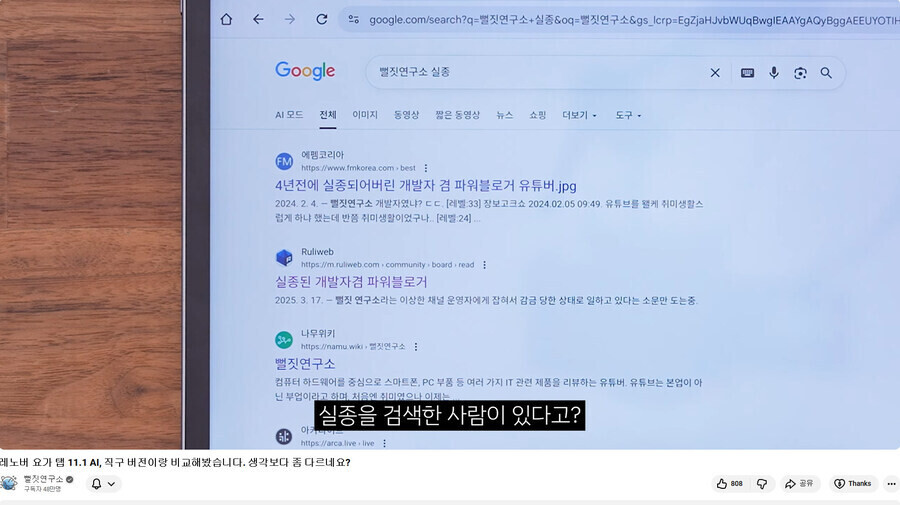This screenshot has width=900, height=505.
Task: Click the video title about 레노버 요가 탭 11.1 AI
Action: click(175, 463)
